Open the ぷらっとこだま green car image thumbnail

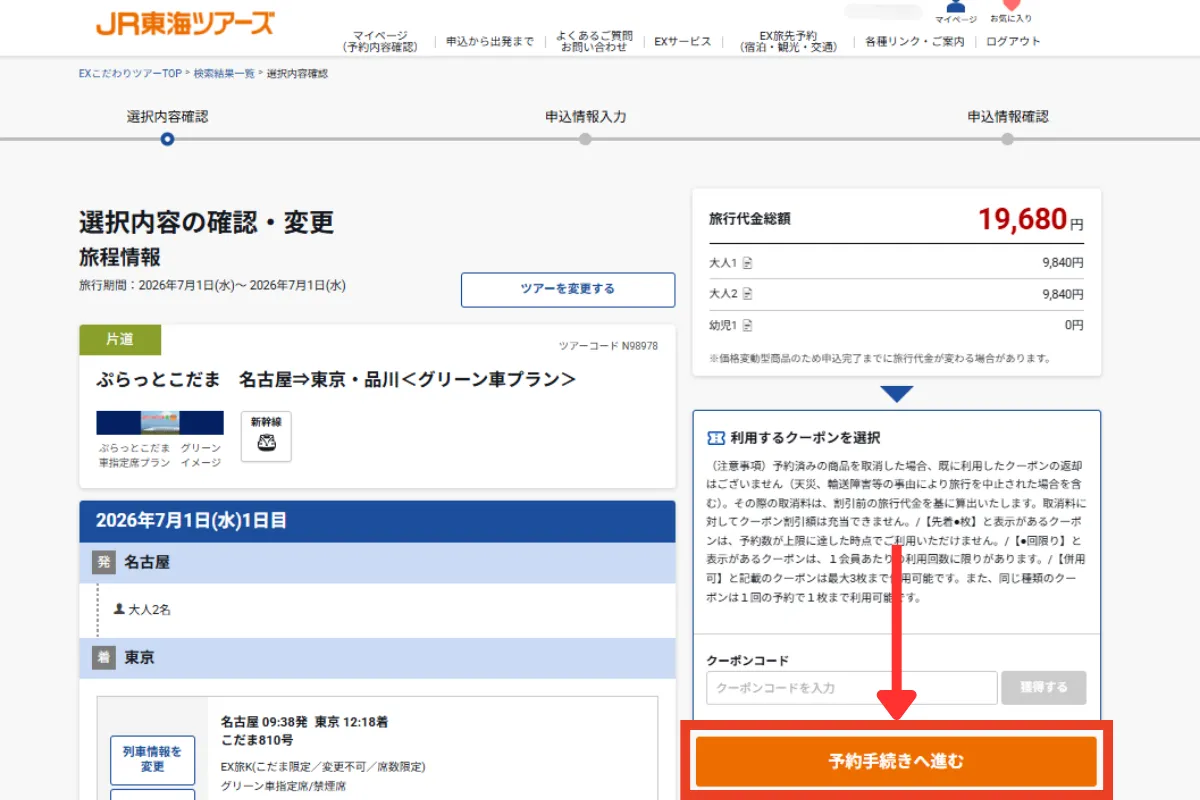[x=160, y=422]
